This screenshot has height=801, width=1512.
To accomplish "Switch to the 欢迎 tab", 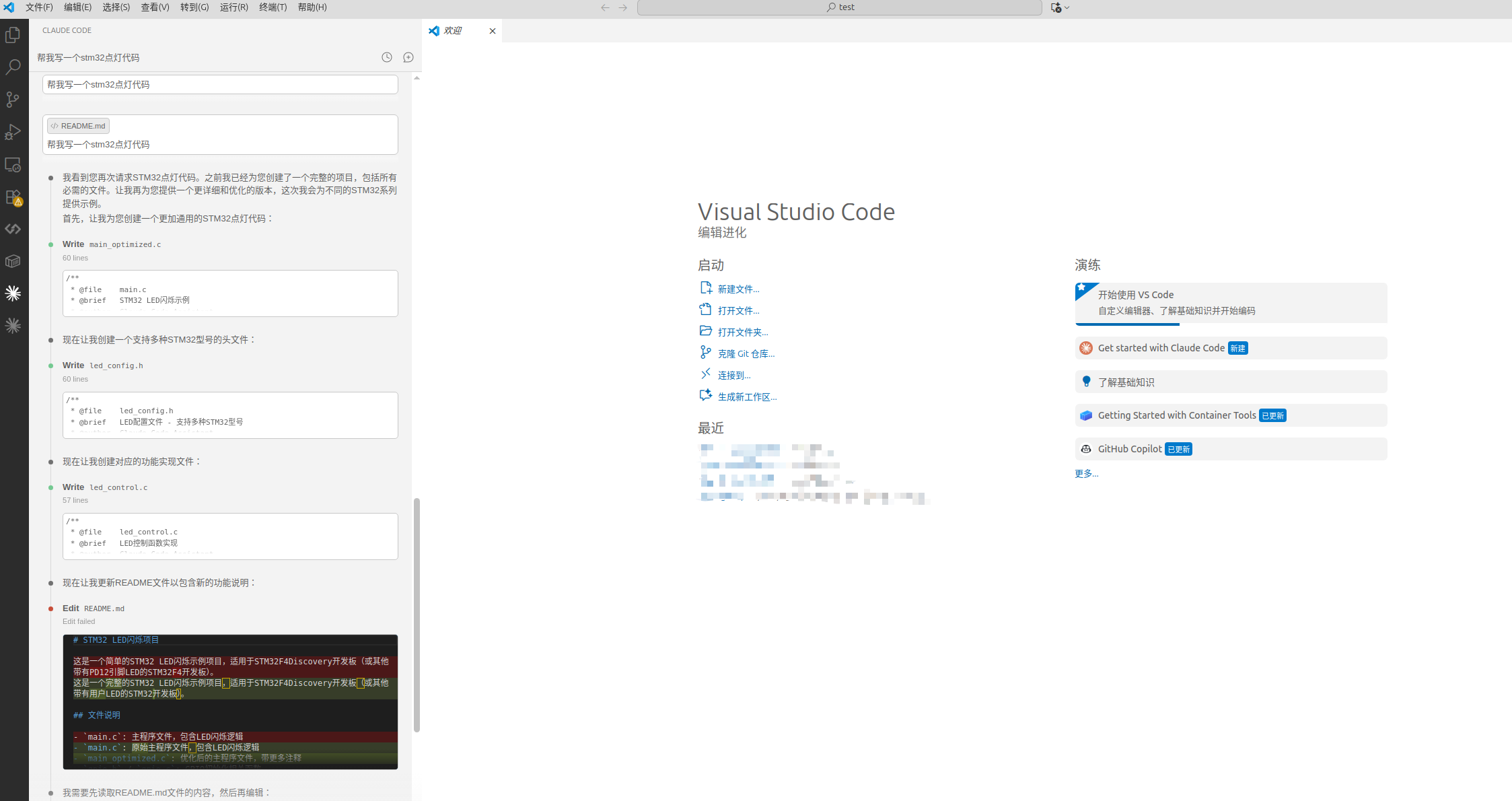I will point(453,31).
